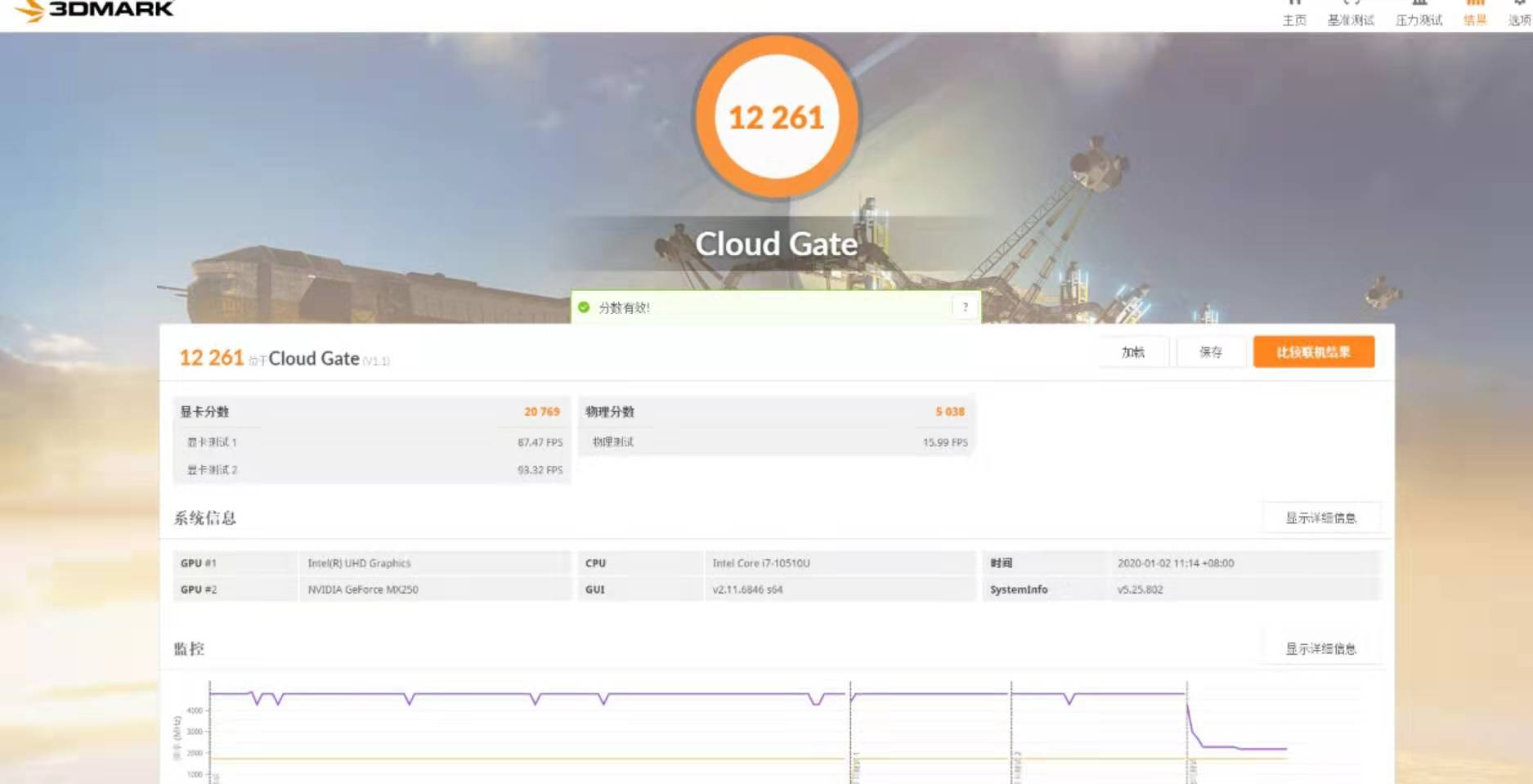
Task: Click 比较联机结果 compare online button
Action: pos(1314,352)
